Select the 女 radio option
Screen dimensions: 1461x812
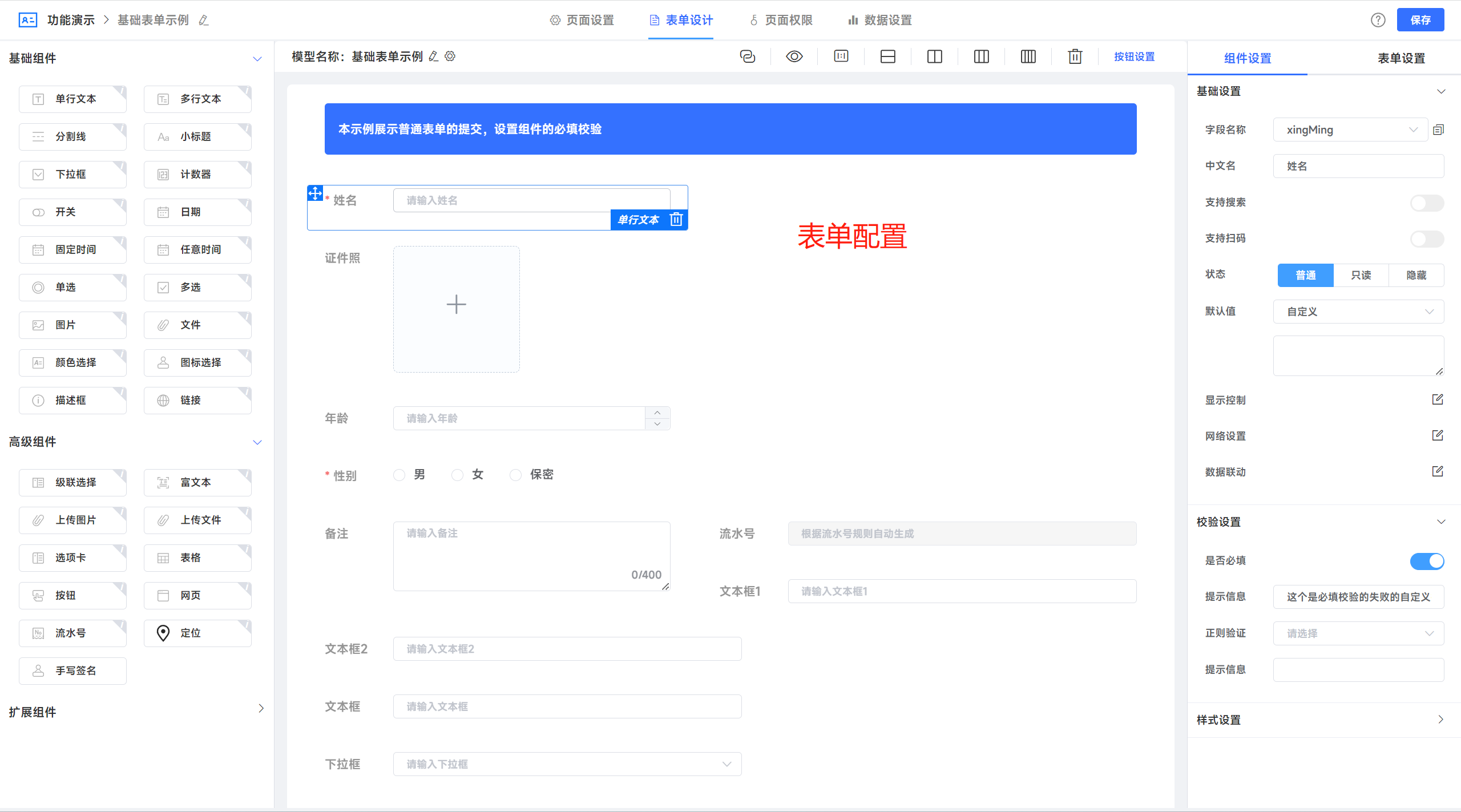coord(457,475)
